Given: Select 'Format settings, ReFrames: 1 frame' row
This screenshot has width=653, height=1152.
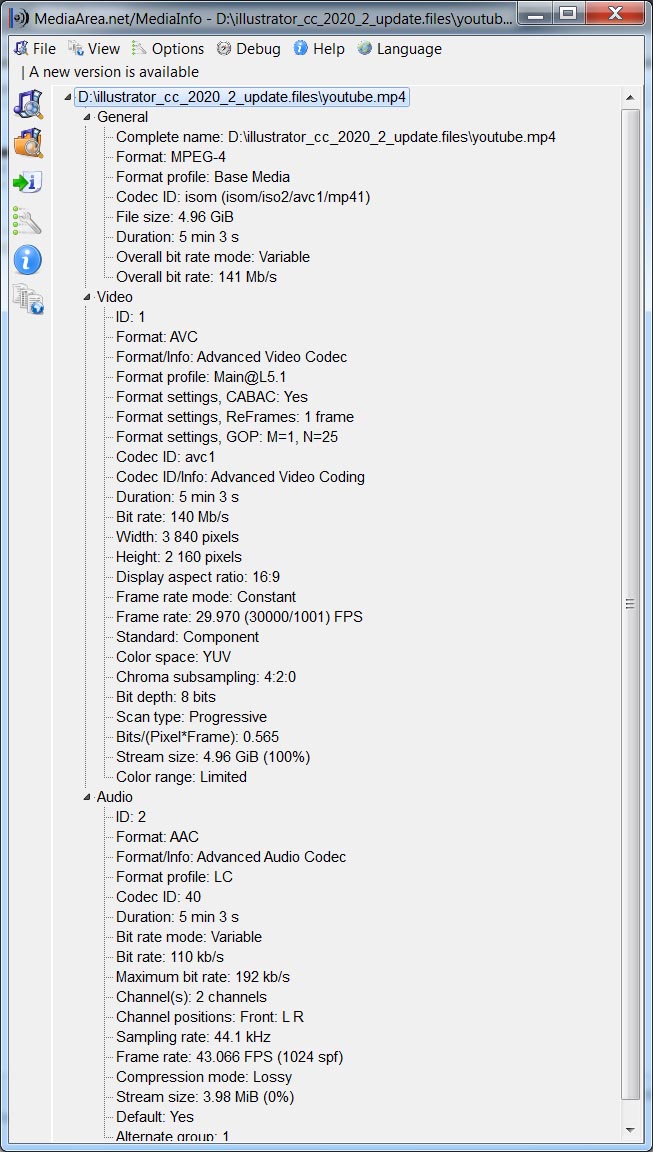Looking at the screenshot, I should point(235,417).
